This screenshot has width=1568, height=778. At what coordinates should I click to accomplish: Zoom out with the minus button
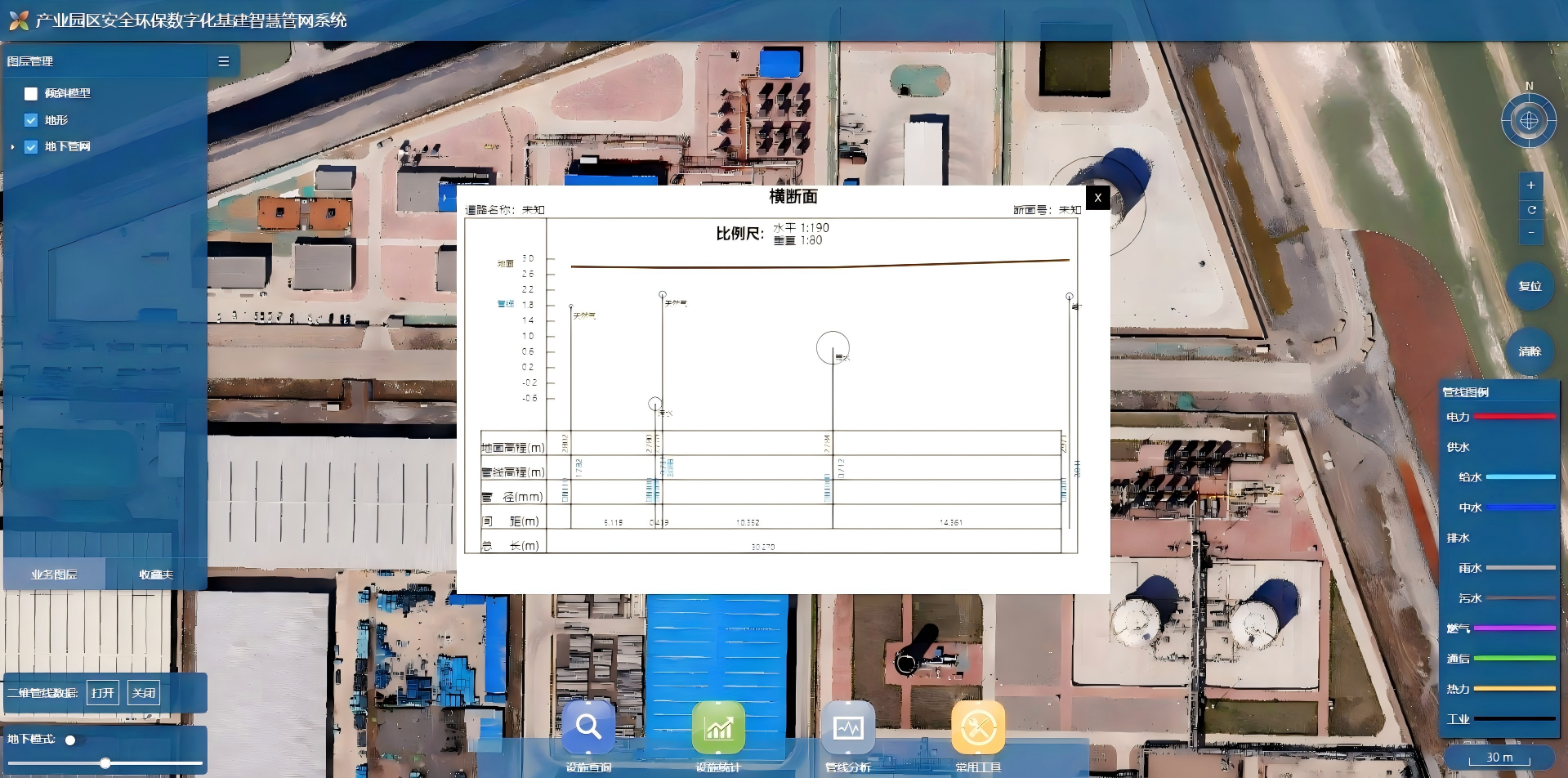click(1531, 232)
